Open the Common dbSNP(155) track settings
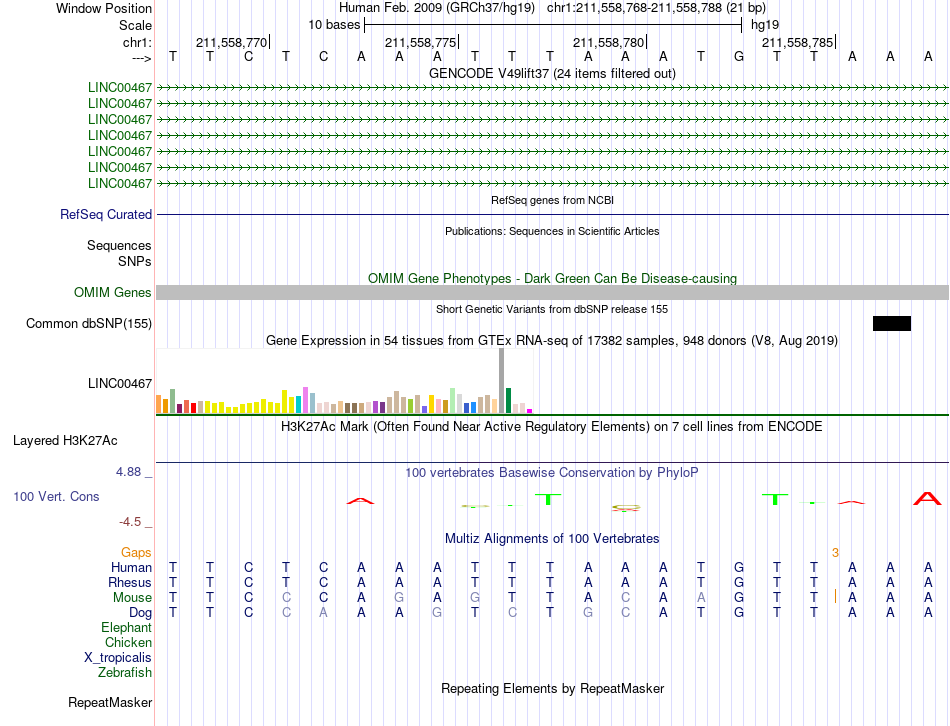Screen dimensions: 950x726 [89, 324]
